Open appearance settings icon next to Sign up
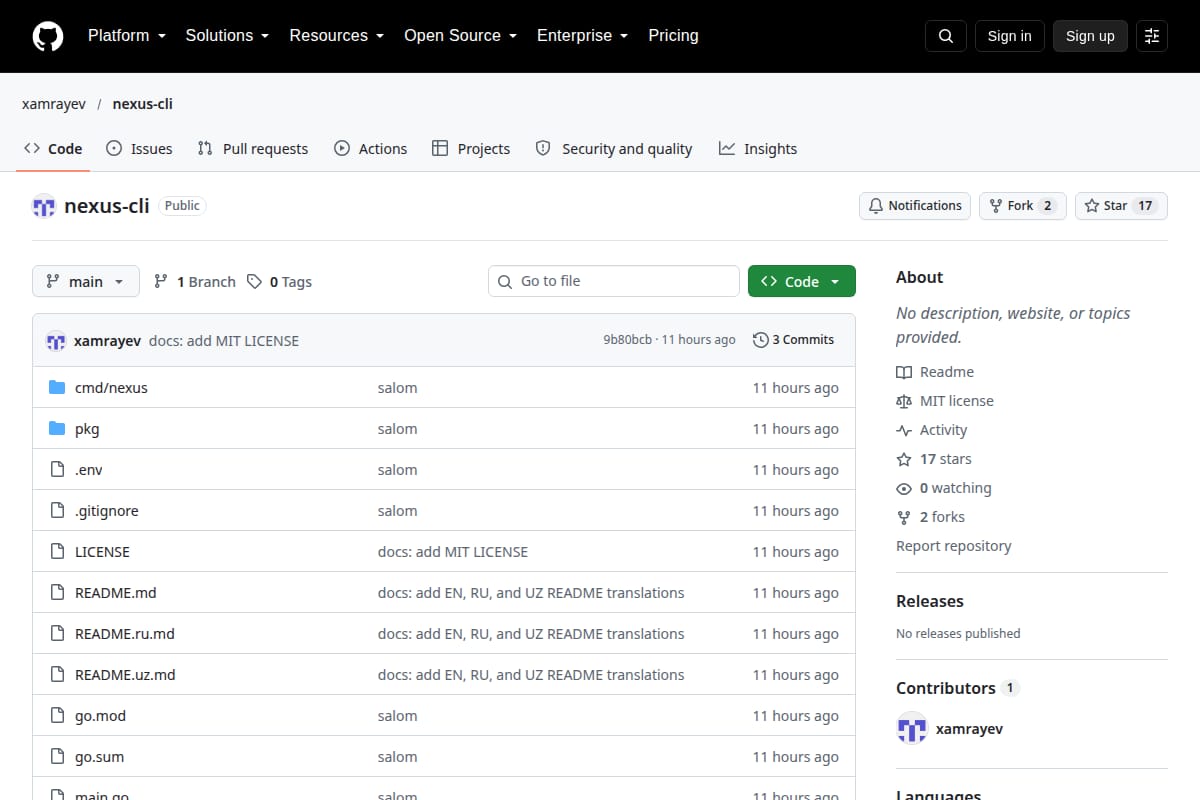Screen dimensions: 1200x800 pyautogui.click(x=1152, y=36)
